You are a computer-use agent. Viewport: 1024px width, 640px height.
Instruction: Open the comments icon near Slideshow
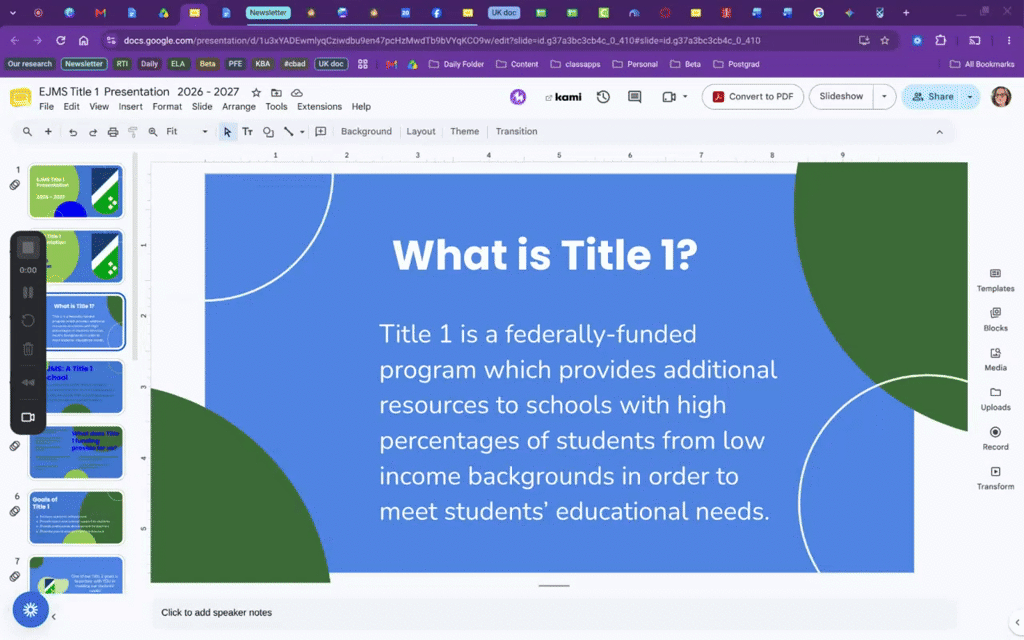click(634, 97)
